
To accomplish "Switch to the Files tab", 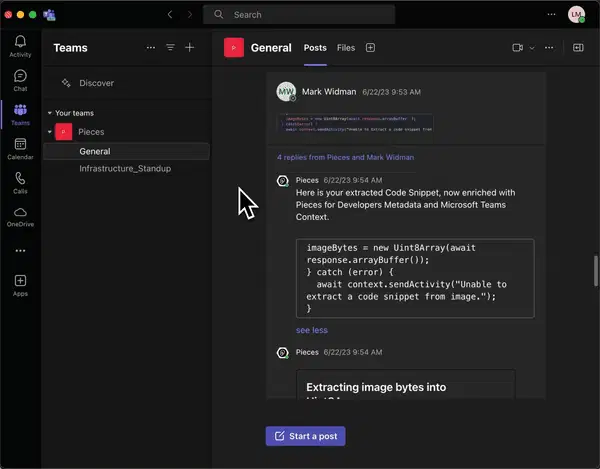I will [346, 48].
